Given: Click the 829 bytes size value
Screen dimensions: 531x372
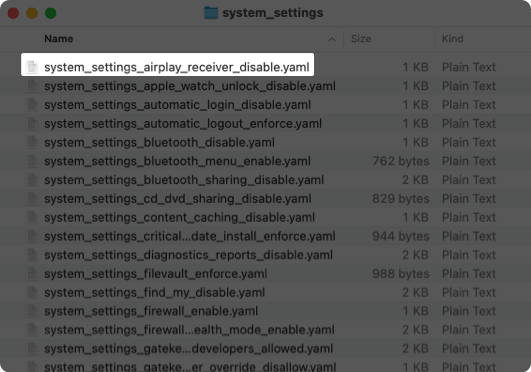Looking at the screenshot, I should pyautogui.click(x=401, y=199).
